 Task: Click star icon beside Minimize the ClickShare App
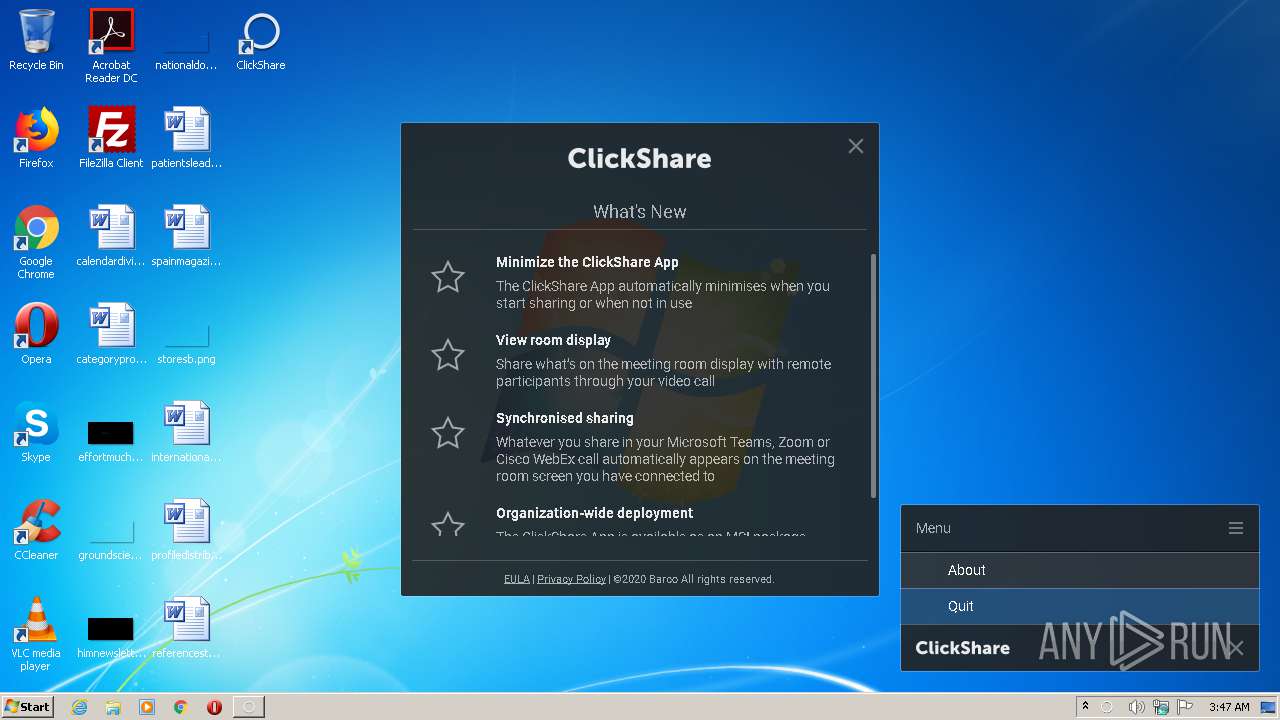tap(448, 277)
